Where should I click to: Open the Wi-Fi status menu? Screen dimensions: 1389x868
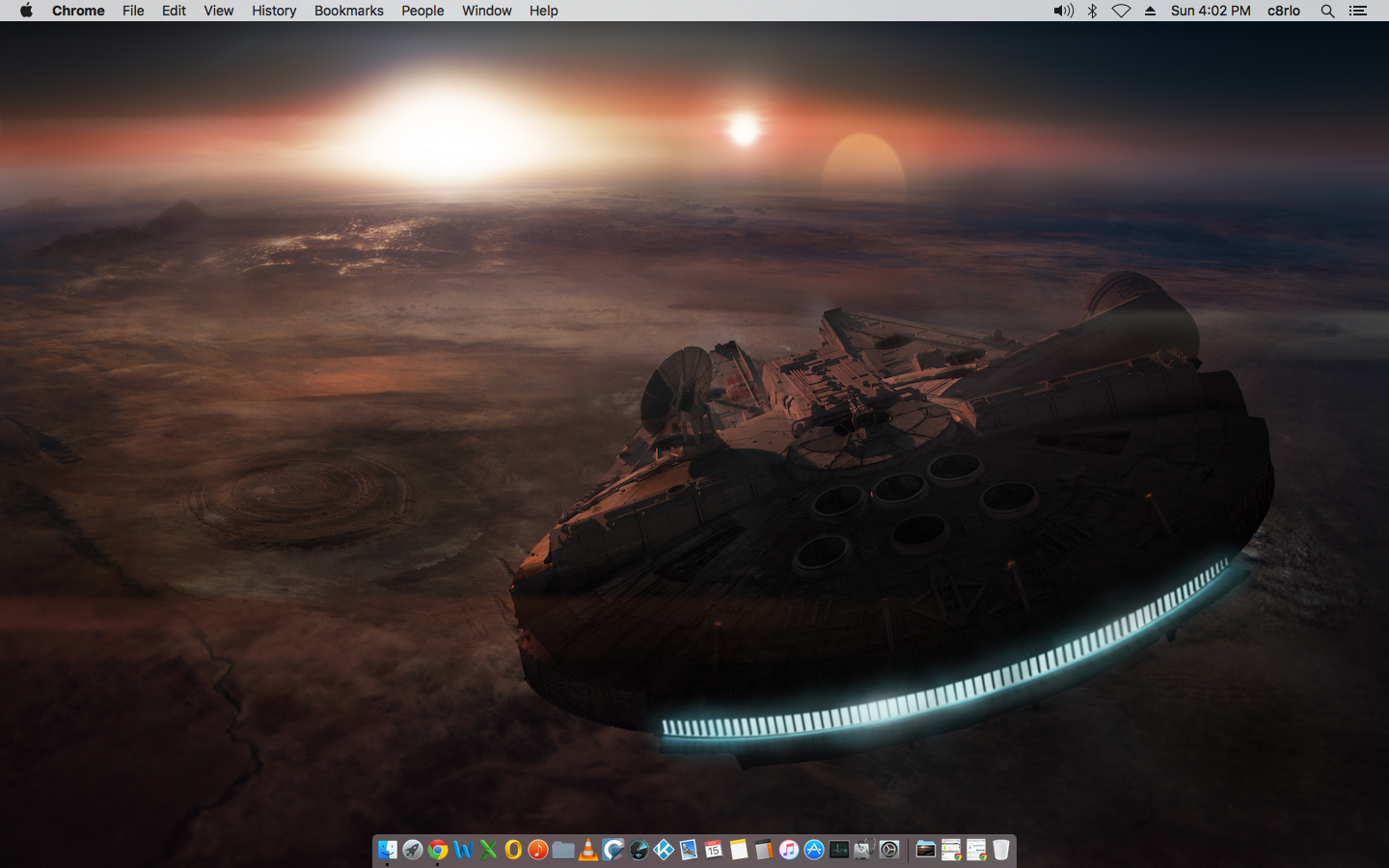tap(1121, 11)
